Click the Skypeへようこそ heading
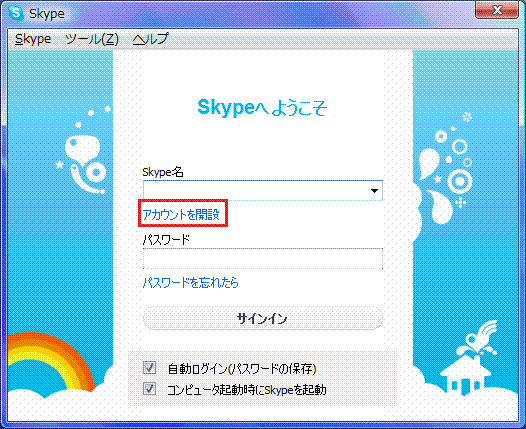526x429 pixels. tap(262, 107)
